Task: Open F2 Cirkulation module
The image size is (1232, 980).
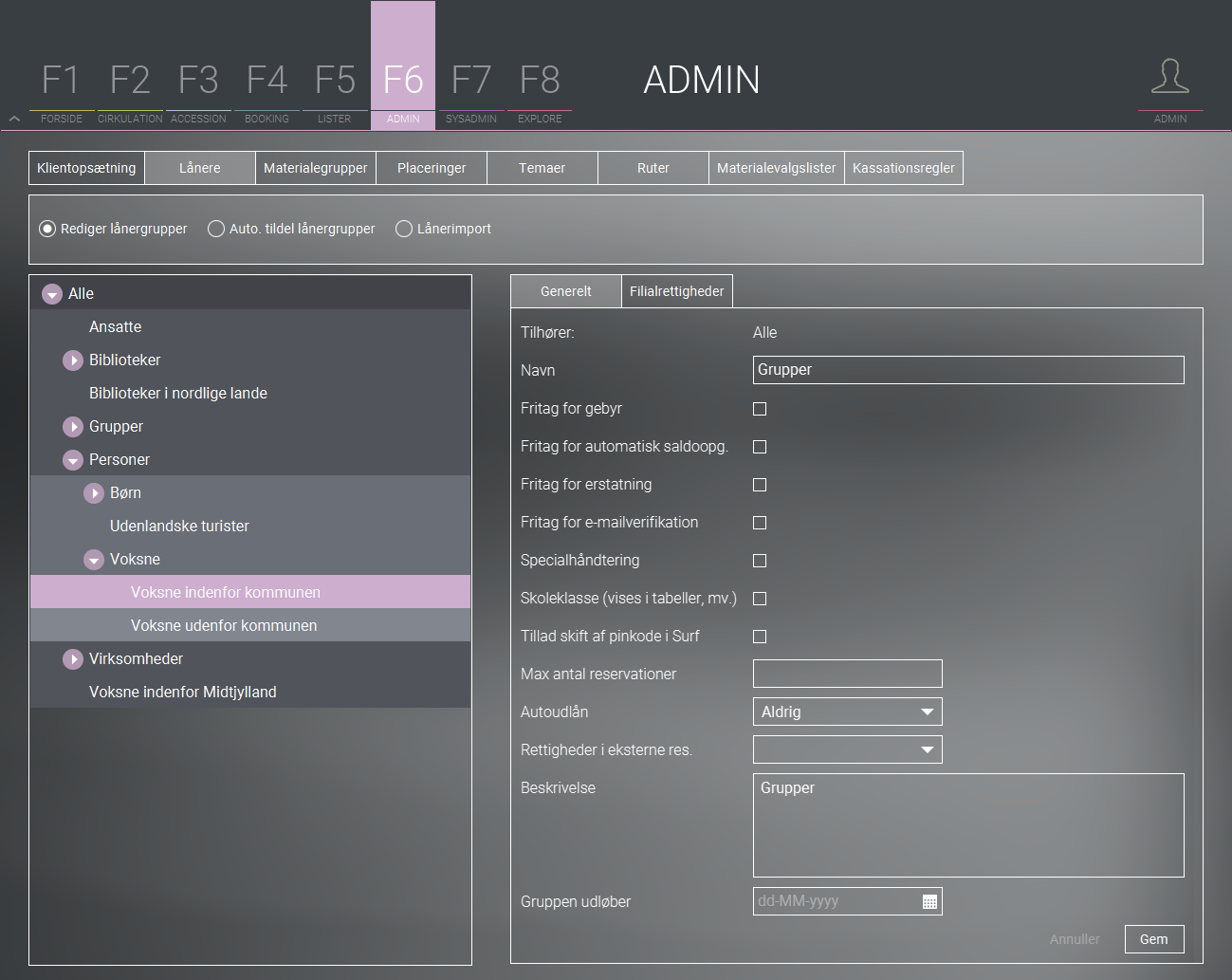Action: point(130,91)
